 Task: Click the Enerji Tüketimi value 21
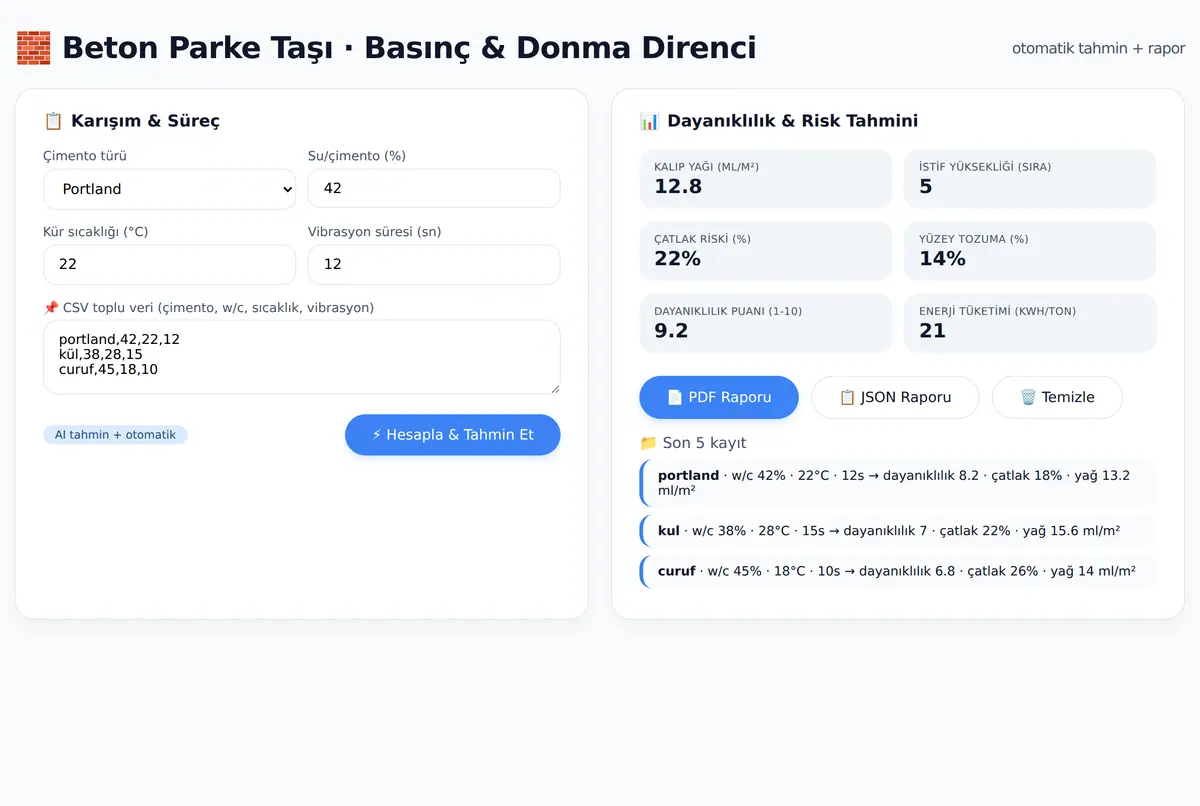coord(933,331)
